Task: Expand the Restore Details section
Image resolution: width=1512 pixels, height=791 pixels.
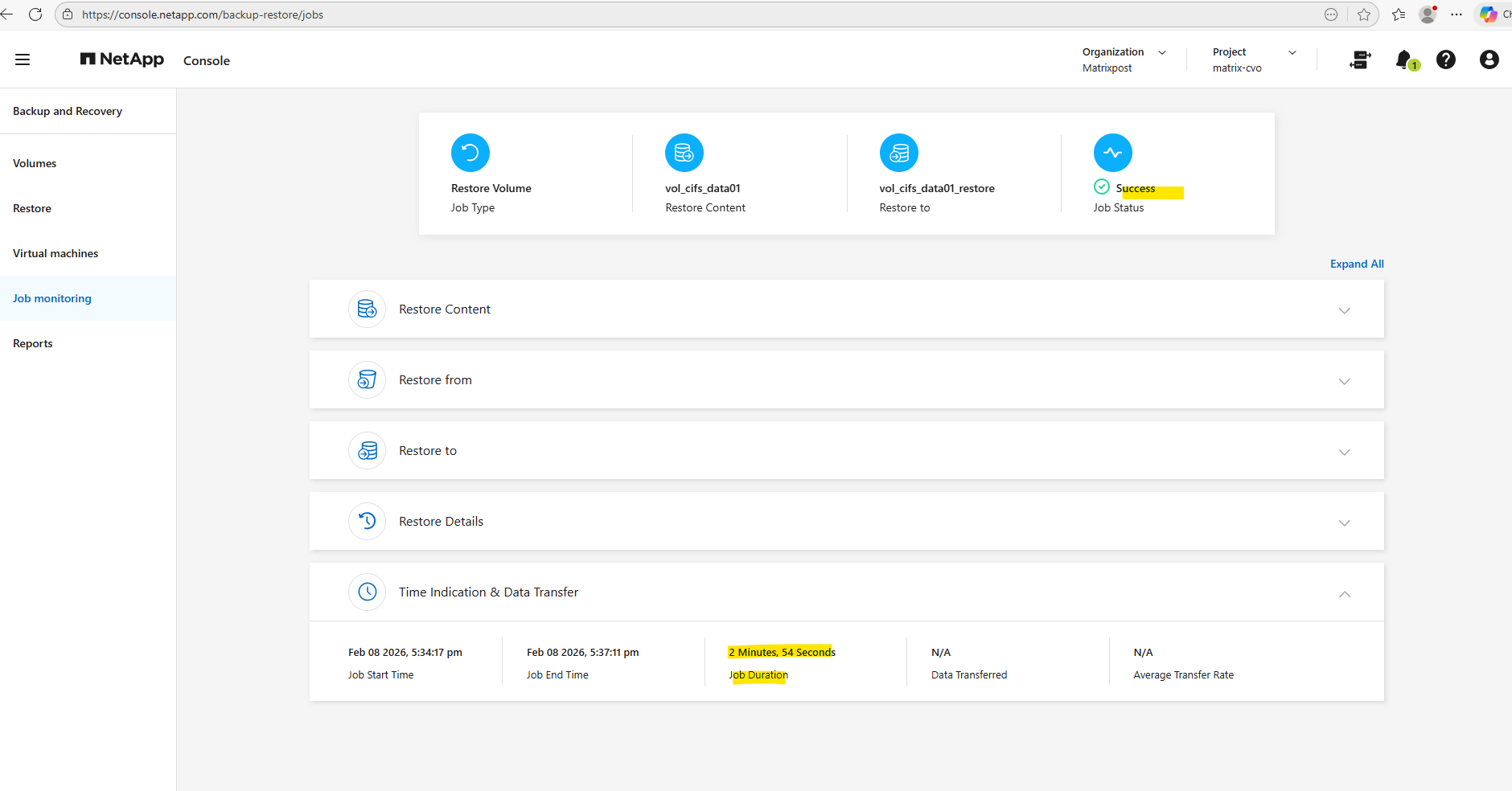Action: pyautogui.click(x=1344, y=523)
